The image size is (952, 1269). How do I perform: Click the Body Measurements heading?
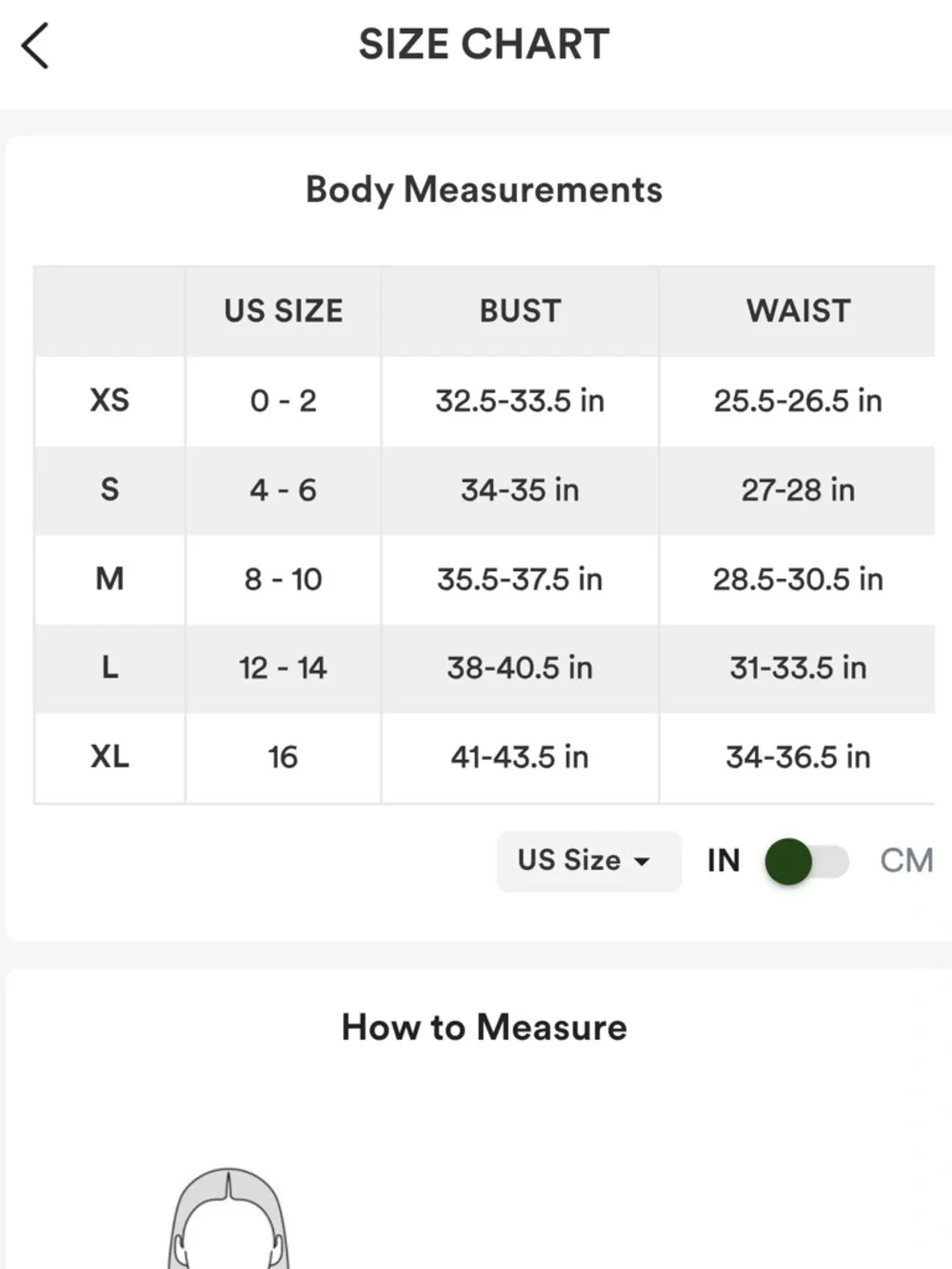(484, 189)
